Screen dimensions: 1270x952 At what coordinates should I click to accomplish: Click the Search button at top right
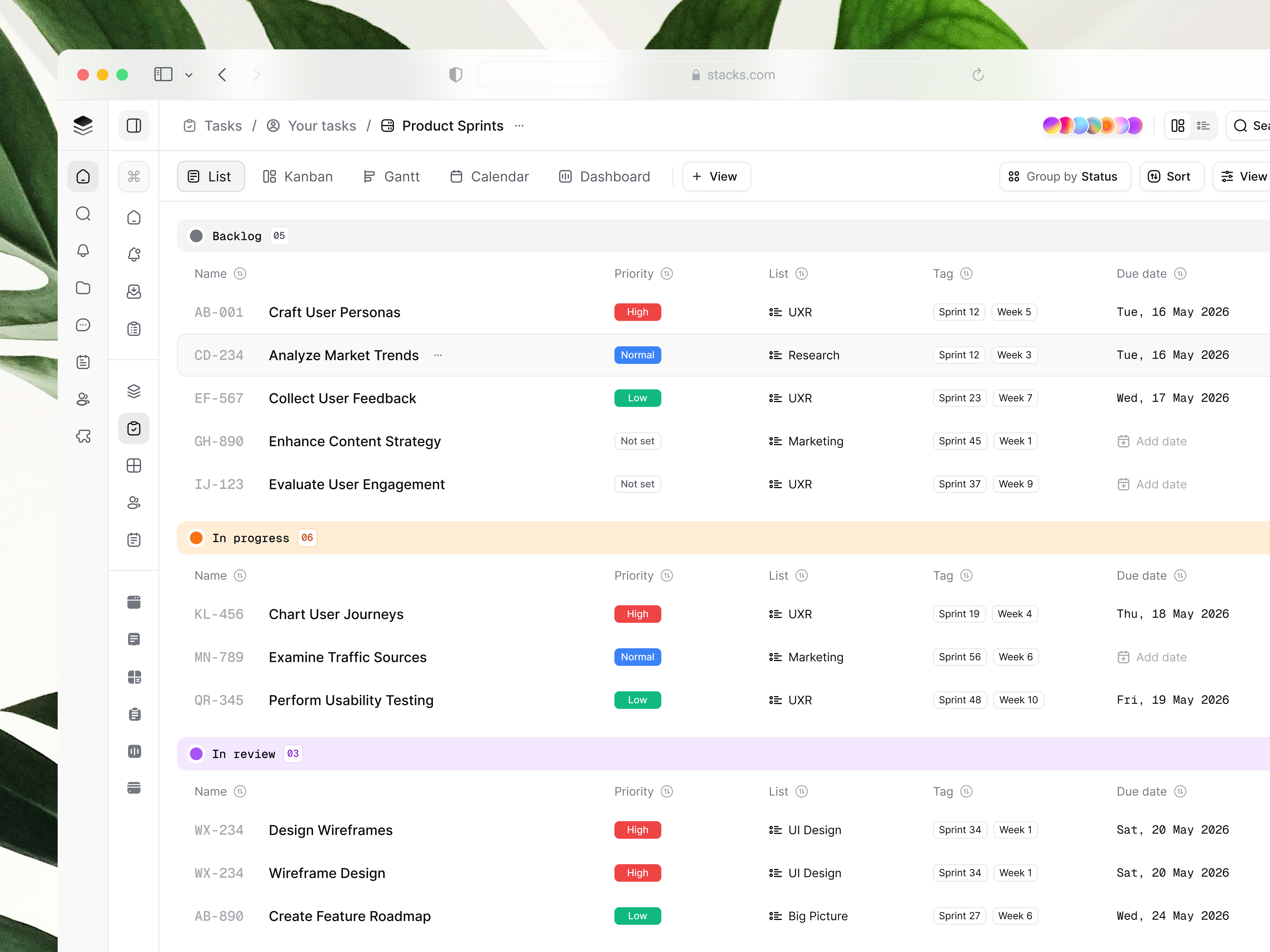pyautogui.click(x=1248, y=126)
